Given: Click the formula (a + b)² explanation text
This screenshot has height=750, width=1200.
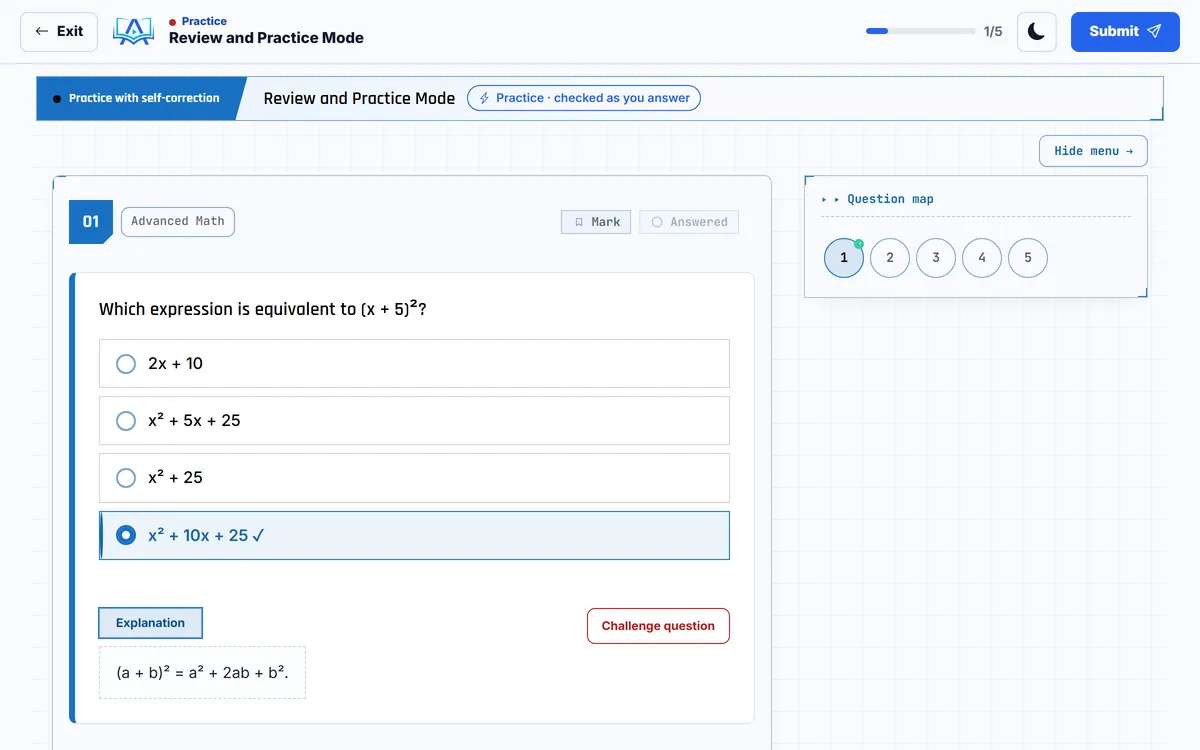Looking at the screenshot, I should point(202,673).
